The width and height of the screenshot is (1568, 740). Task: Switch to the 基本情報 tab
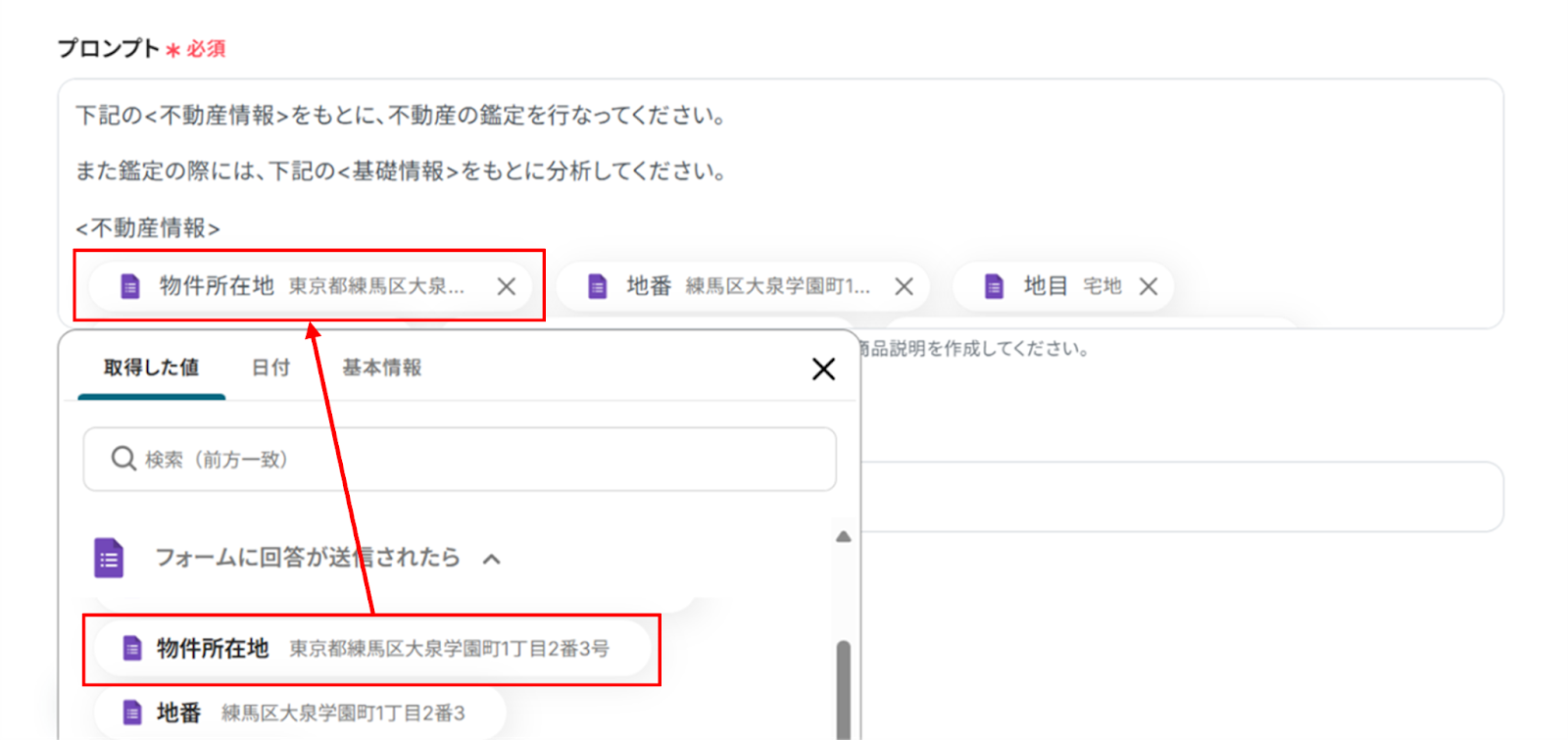381,368
